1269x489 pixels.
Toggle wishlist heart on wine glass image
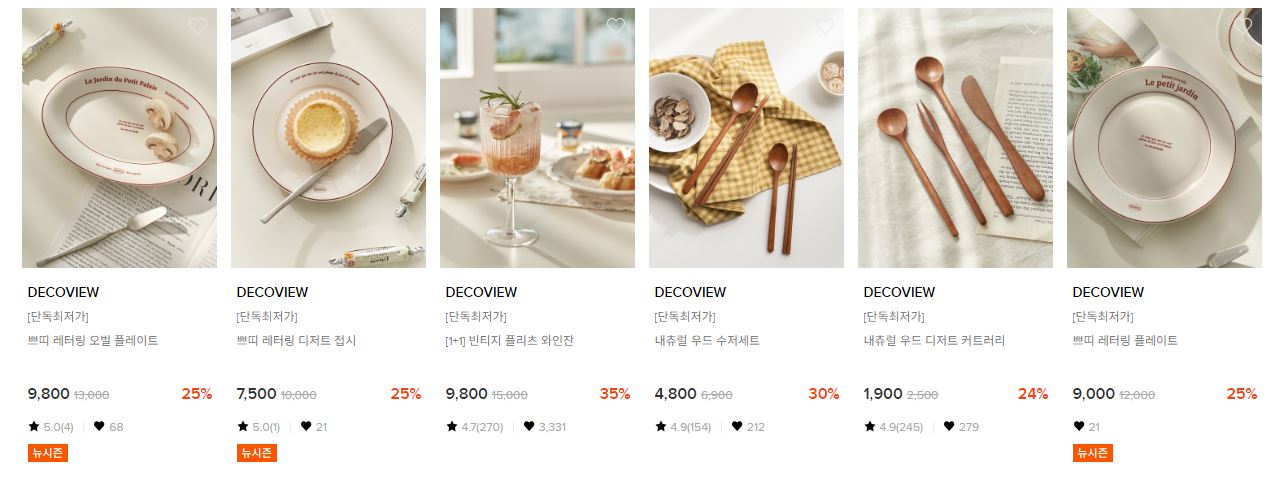pos(616,27)
